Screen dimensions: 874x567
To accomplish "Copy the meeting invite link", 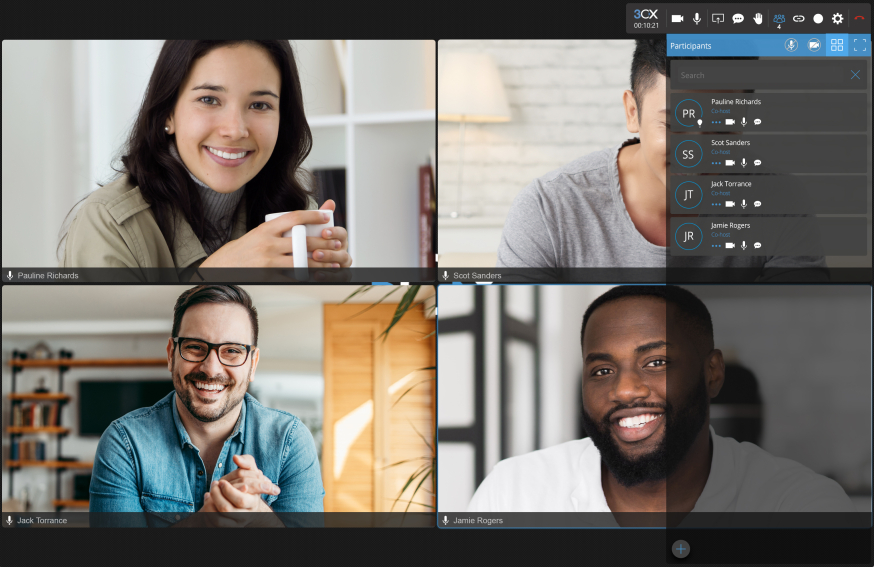I will pos(798,18).
